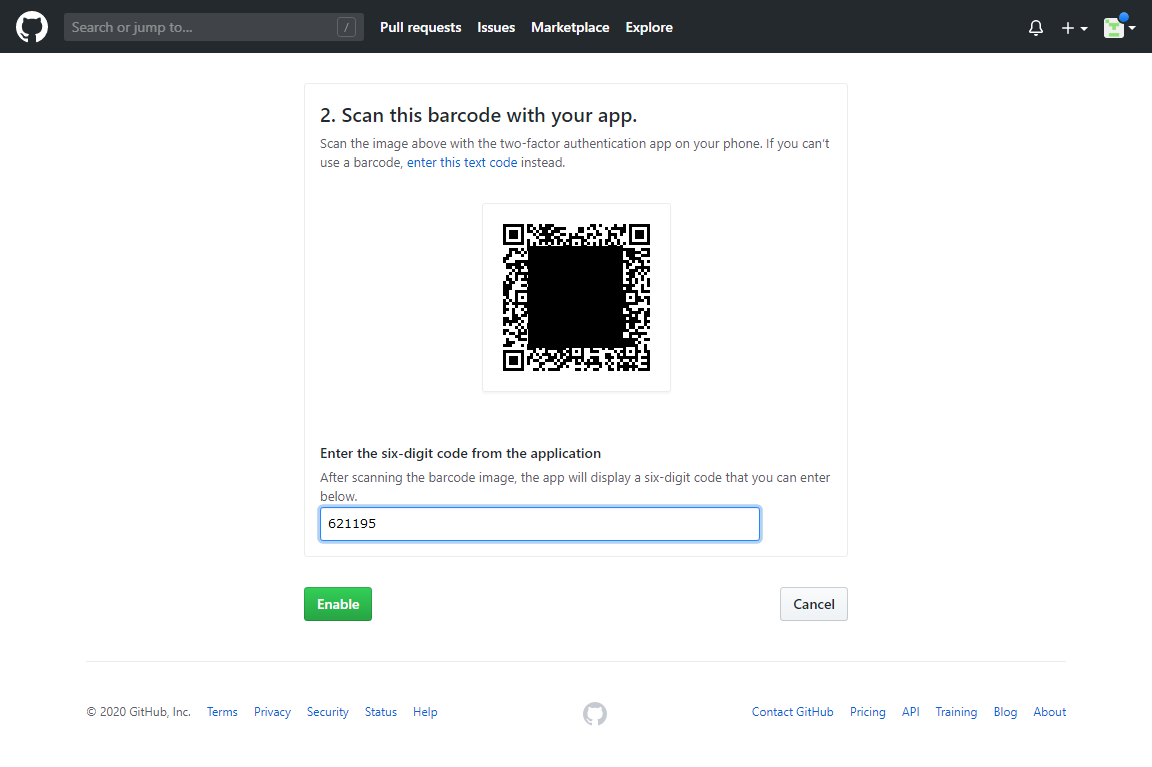This screenshot has width=1152, height=767.
Task: Click Contact GitHub in the footer
Action: tap(792, 712)
